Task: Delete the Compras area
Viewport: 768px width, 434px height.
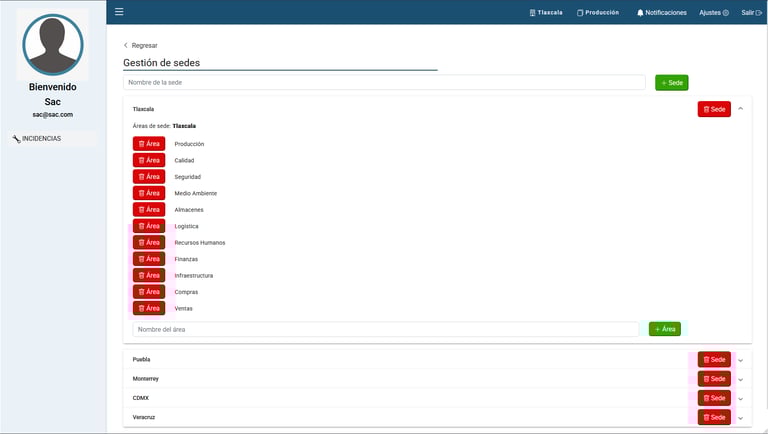Action: [x=149, y=291]
